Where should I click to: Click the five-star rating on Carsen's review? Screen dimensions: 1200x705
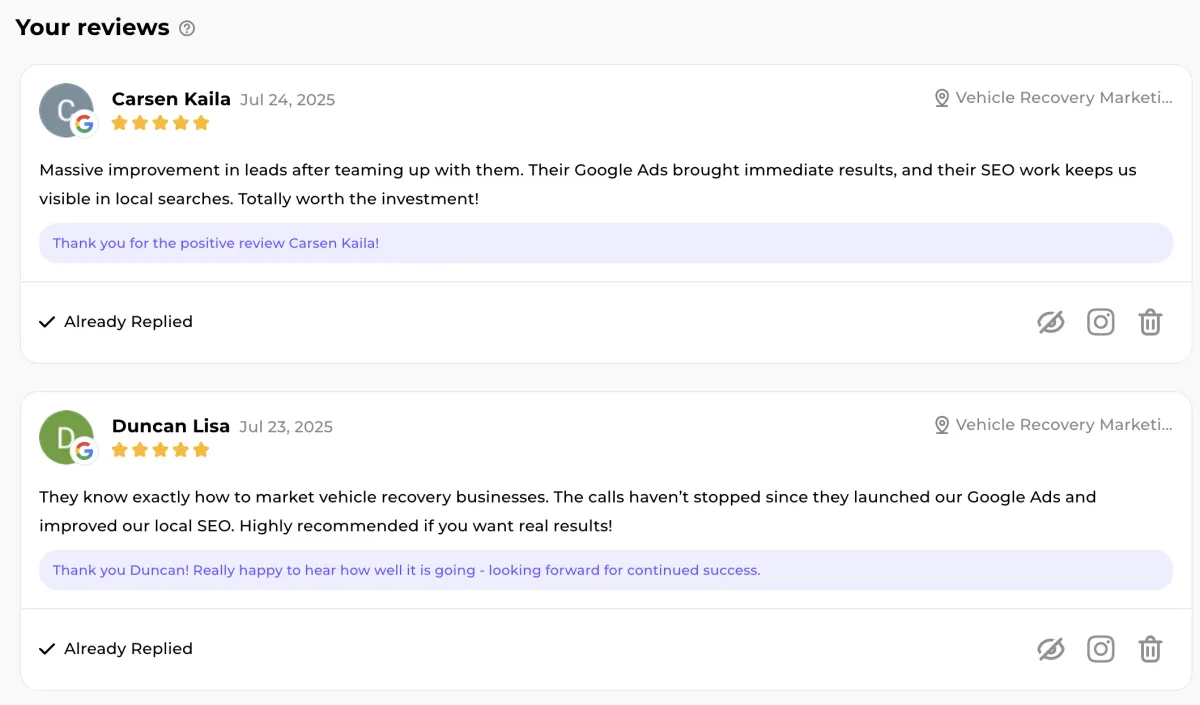(x=160, y=123)
